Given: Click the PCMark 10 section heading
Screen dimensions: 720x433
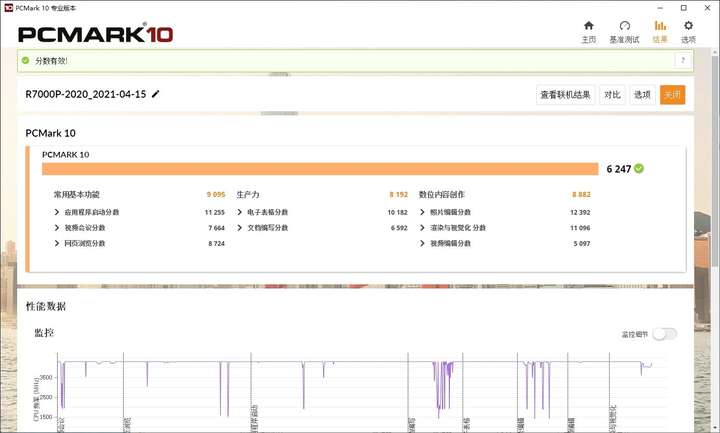Looking at the screenshot, I should 51,133.
